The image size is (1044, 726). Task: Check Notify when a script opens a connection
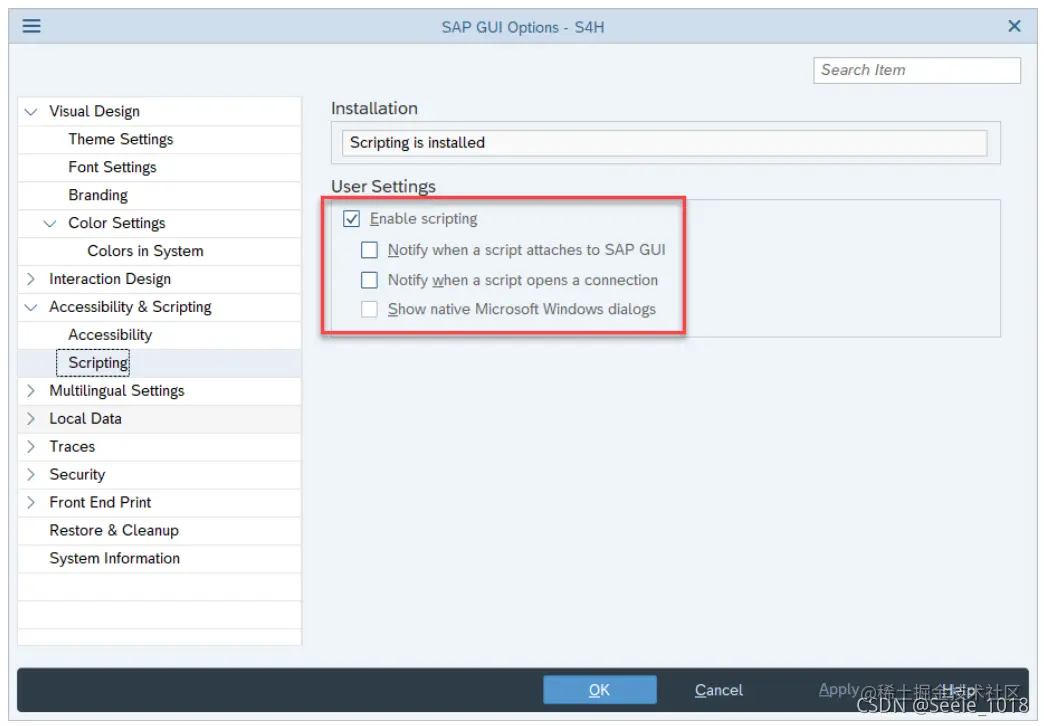[x=369, y=280]
